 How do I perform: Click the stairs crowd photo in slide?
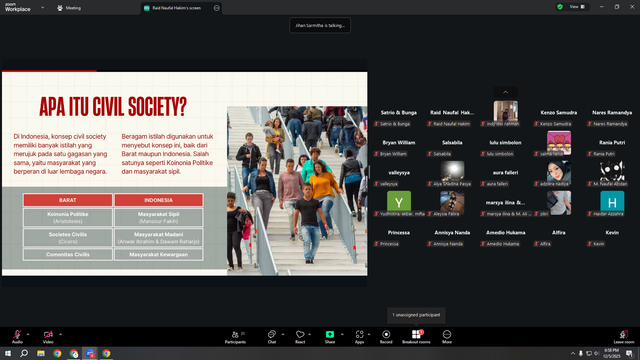pyautogui.click(x=297, y=191)
